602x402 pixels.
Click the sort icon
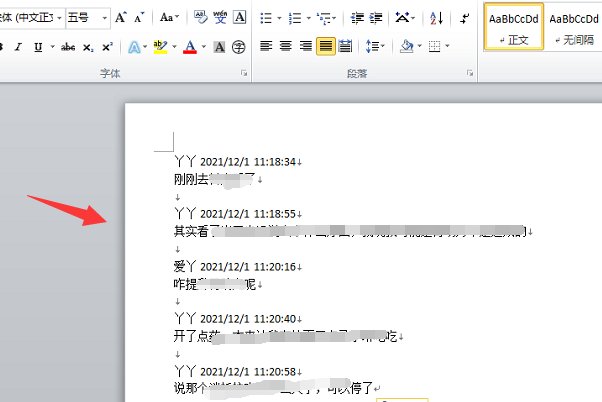pyautogui.click(x=435, y=17)
